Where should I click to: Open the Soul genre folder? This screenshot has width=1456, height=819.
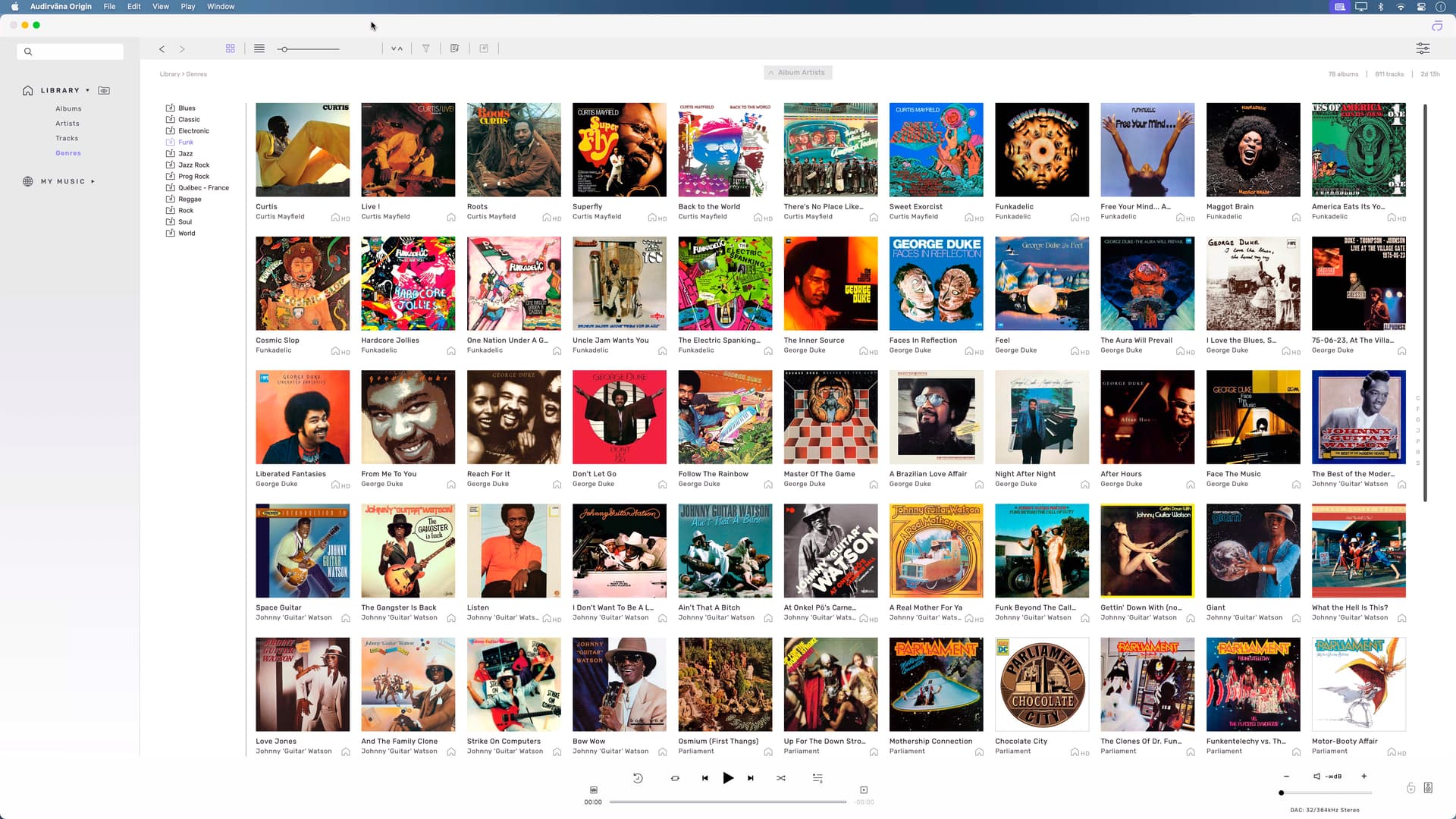coord(179,222)
